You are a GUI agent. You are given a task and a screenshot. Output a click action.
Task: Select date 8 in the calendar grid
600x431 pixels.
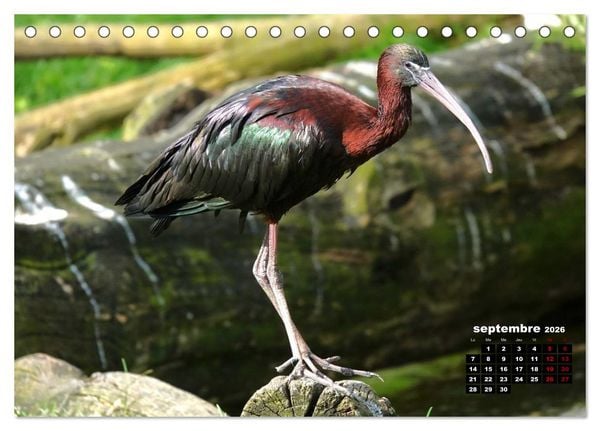point(488,359)
